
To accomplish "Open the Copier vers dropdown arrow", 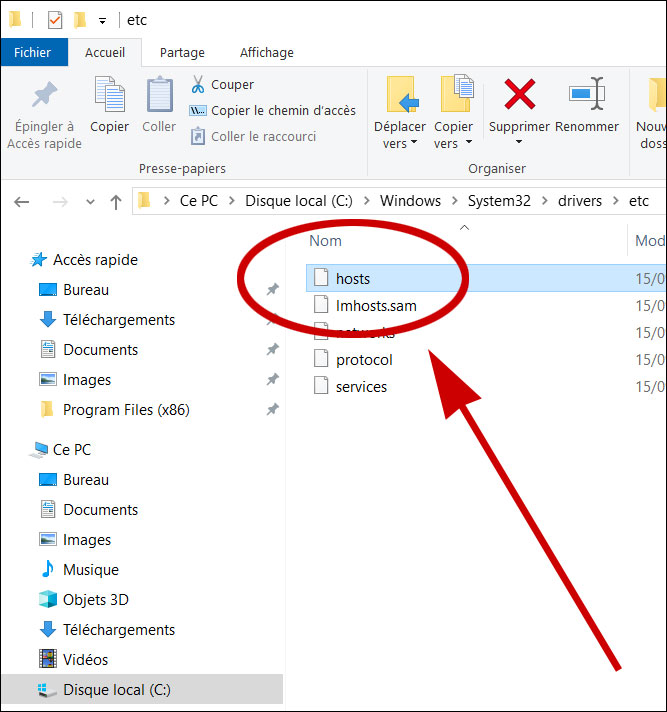I will point(469,142).
